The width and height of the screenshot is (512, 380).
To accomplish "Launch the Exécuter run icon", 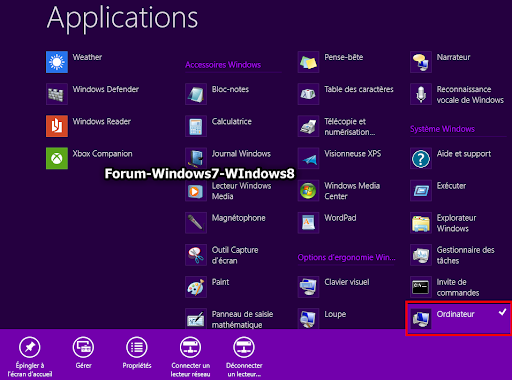I will point(421,190).
